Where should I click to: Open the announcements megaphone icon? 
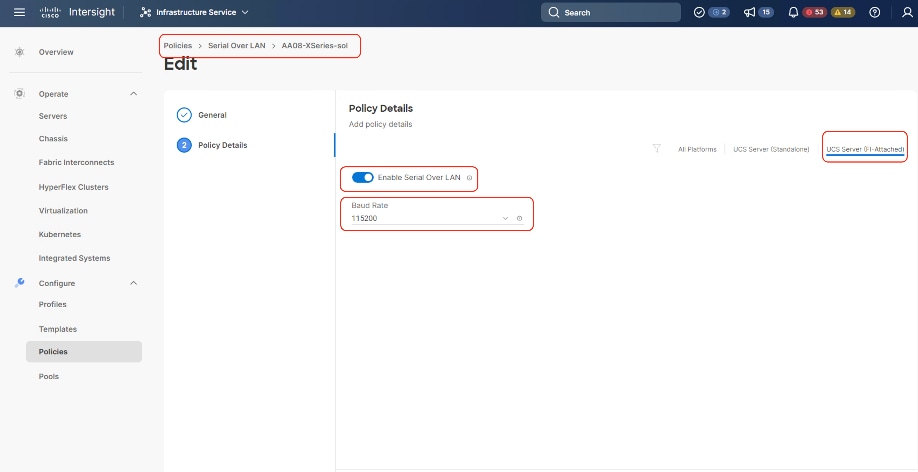click(x=749, y=12)
